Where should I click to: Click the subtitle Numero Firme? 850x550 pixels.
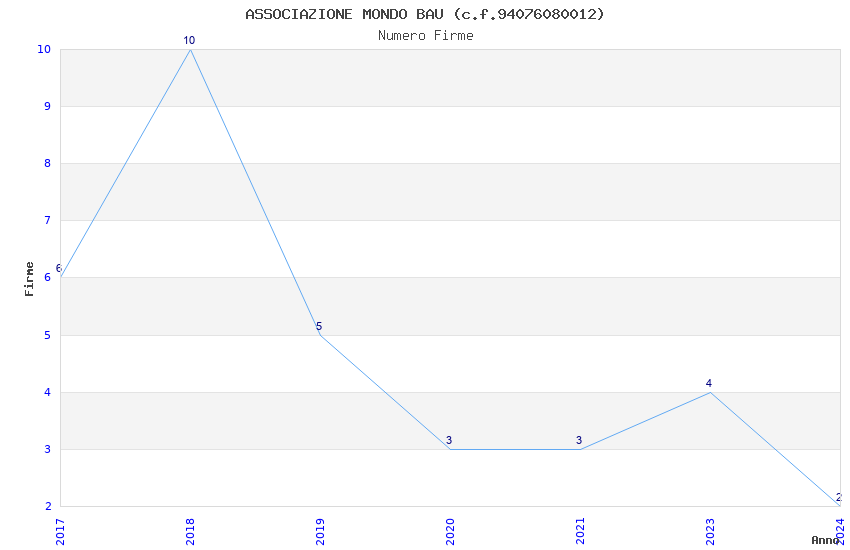click(x=426, y=35)
